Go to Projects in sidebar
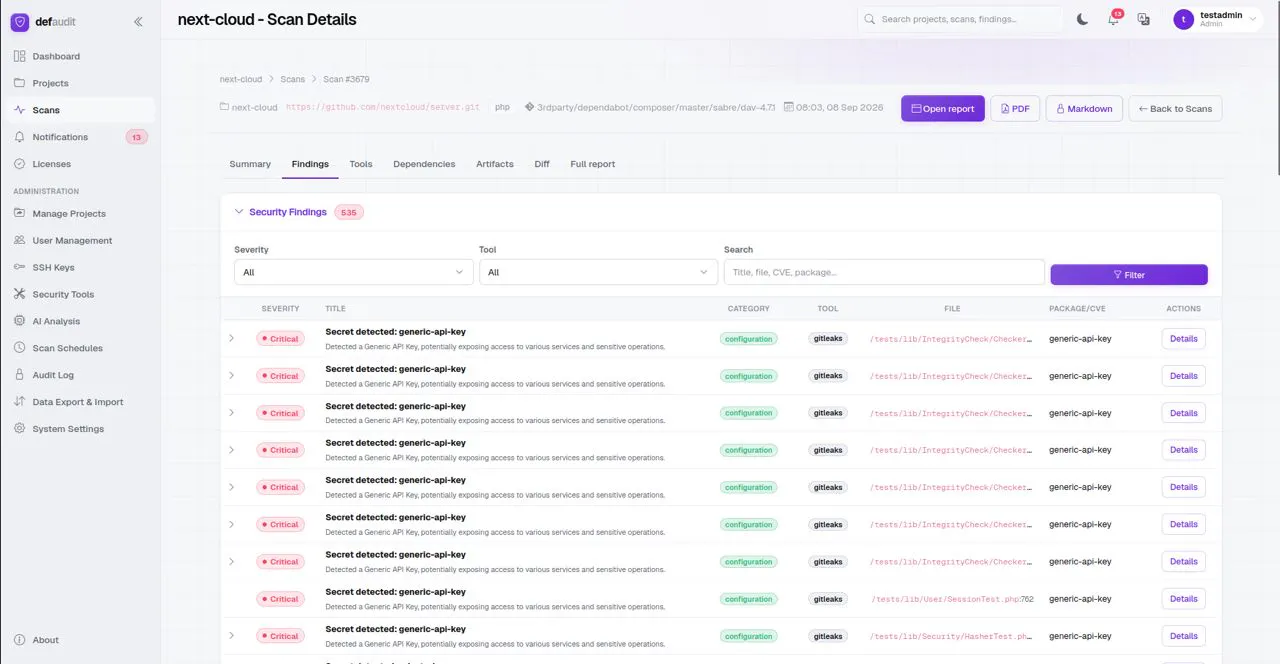Screen dimensions: 1280x664 click(80, 83)
